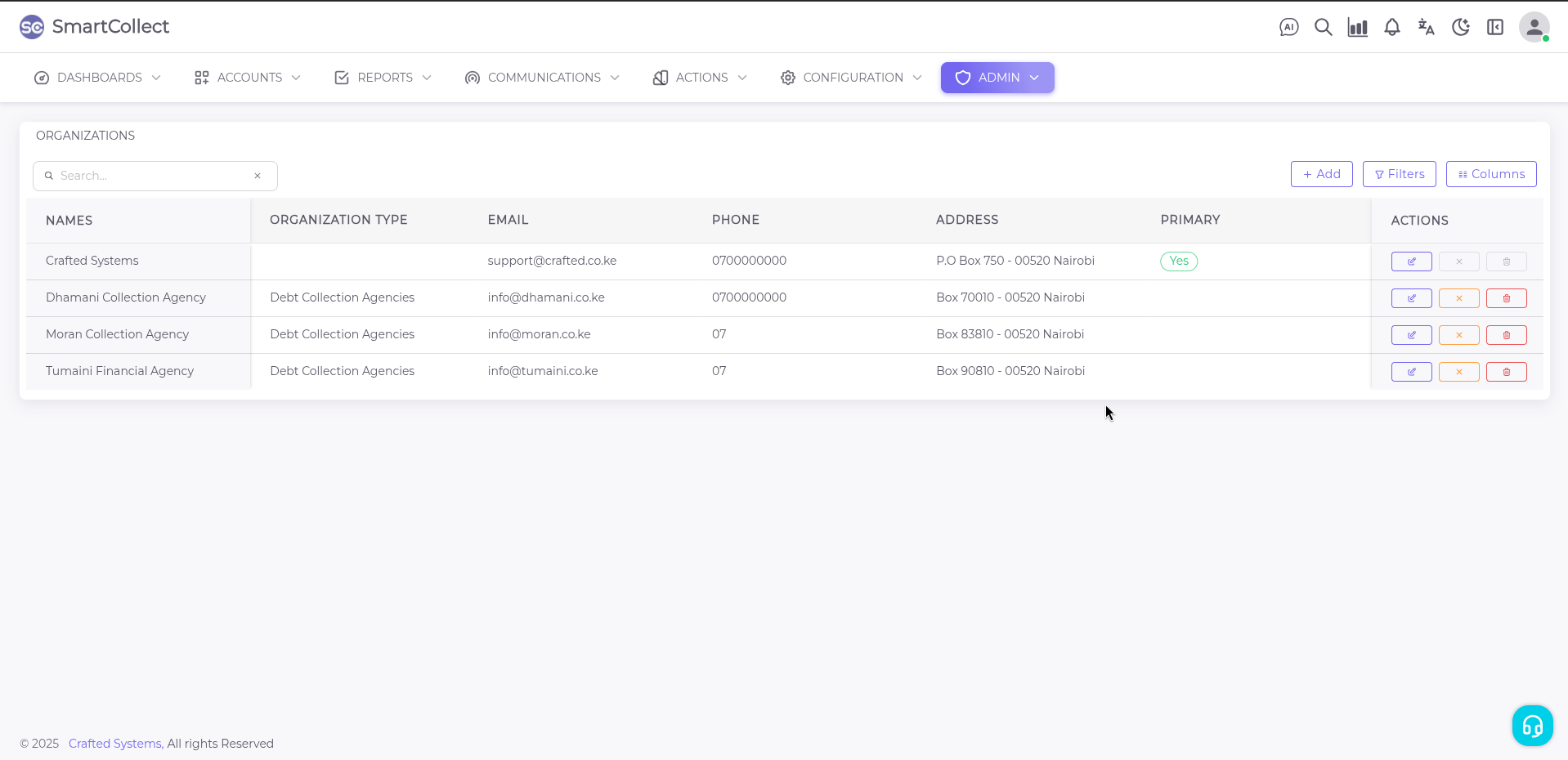
Task: Toggle dark mode with the moon icon
Action: coord(1460,27)
